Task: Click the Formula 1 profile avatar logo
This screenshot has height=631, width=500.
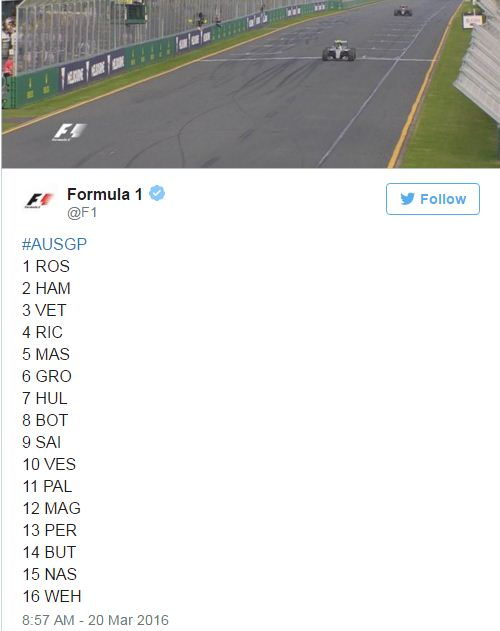Action: (40, 200)
